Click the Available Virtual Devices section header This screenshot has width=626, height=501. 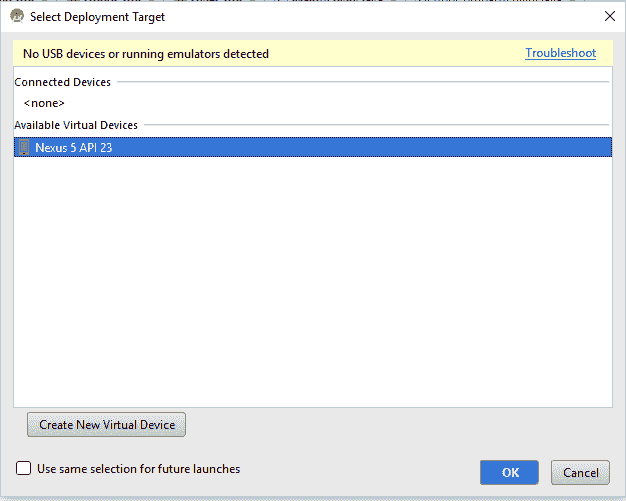(x=76, y=125)
